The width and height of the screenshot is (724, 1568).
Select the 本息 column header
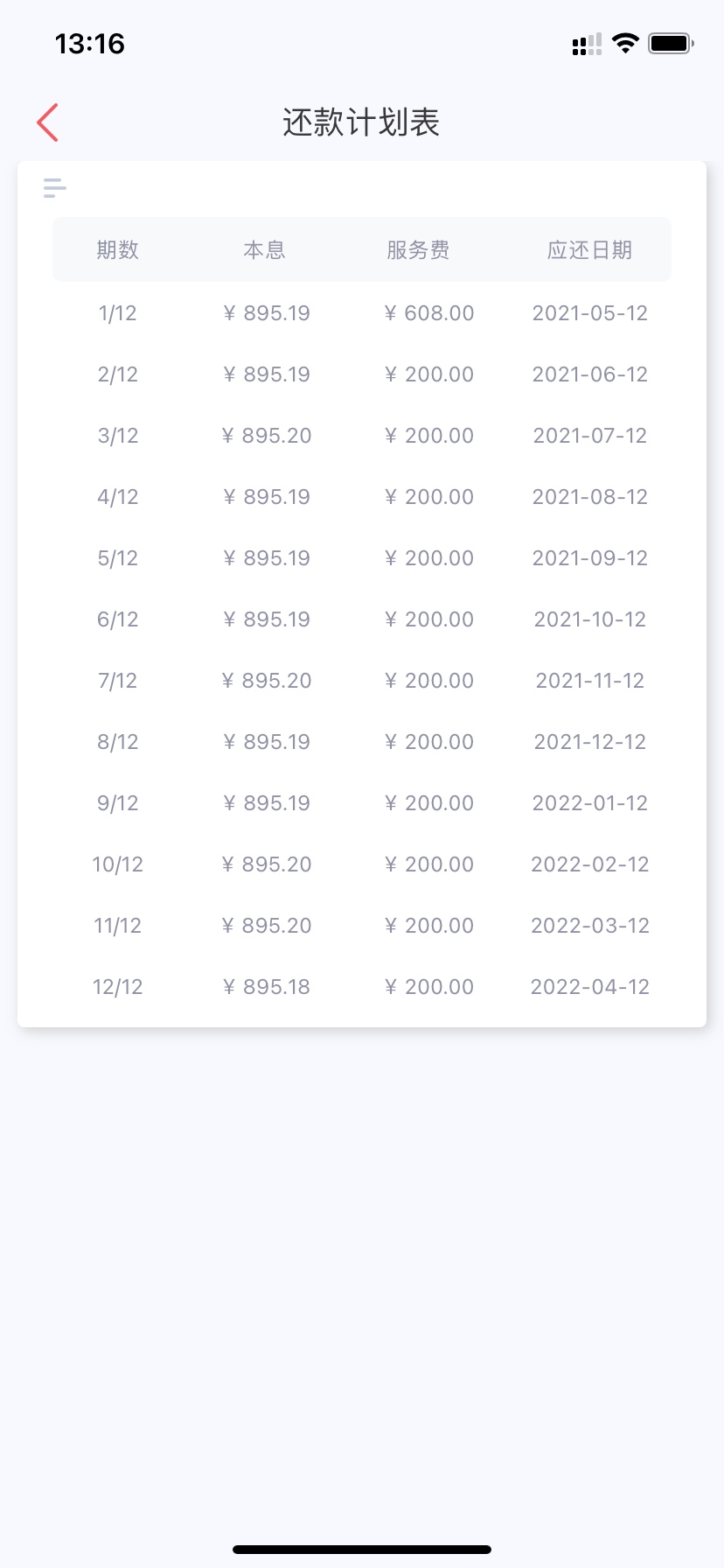[265, 250]
